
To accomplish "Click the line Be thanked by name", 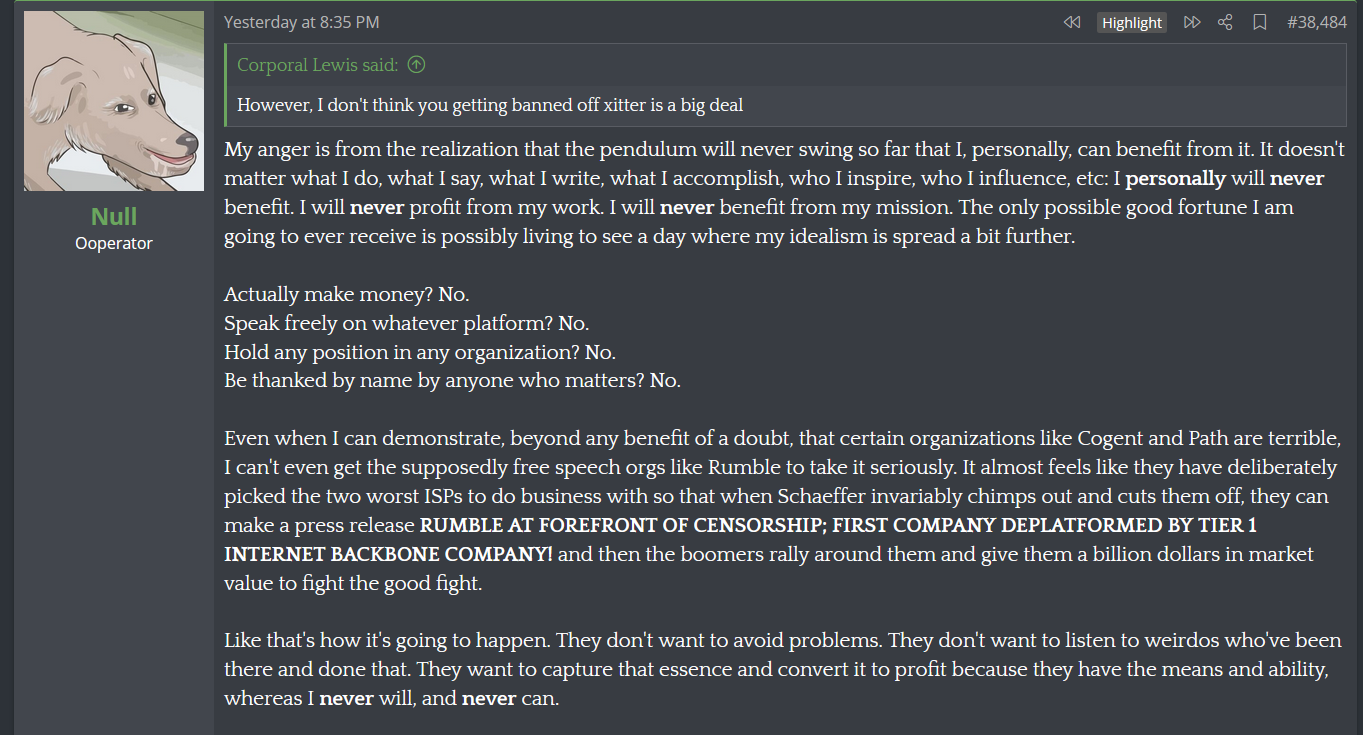I will [452, 381].
